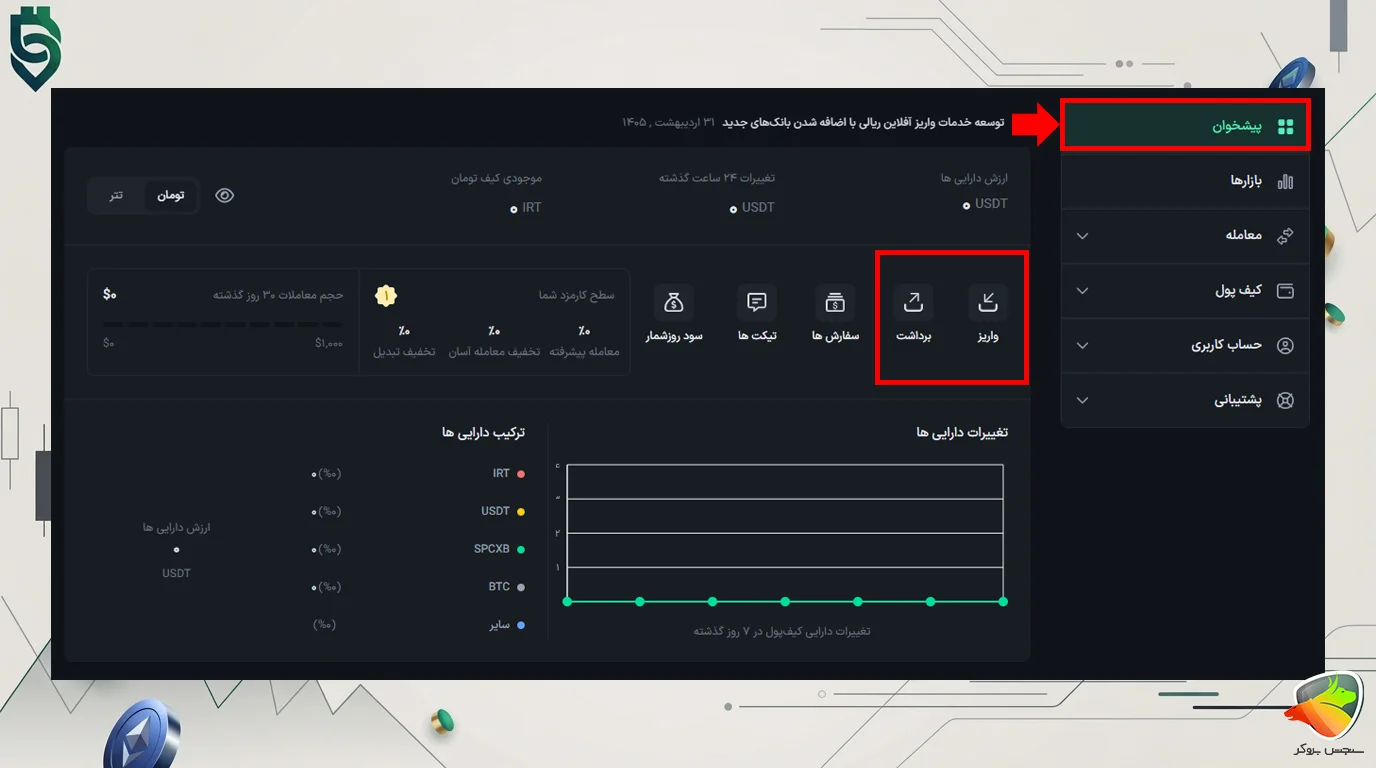Click the معامله swap arrows icon
The height and width of the screenshot is (768, 1376).
pyautogui.click(x=1286, y=235)
